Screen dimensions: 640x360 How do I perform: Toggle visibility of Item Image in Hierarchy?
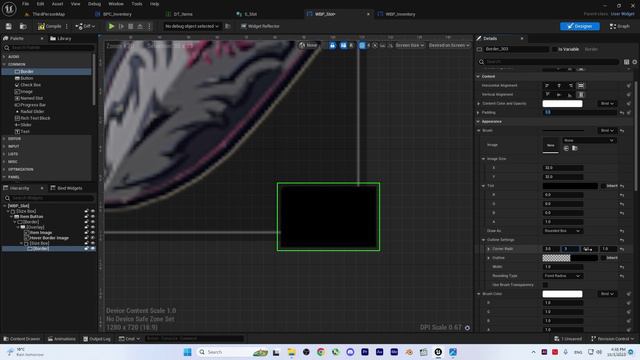[x=93, y=233]
